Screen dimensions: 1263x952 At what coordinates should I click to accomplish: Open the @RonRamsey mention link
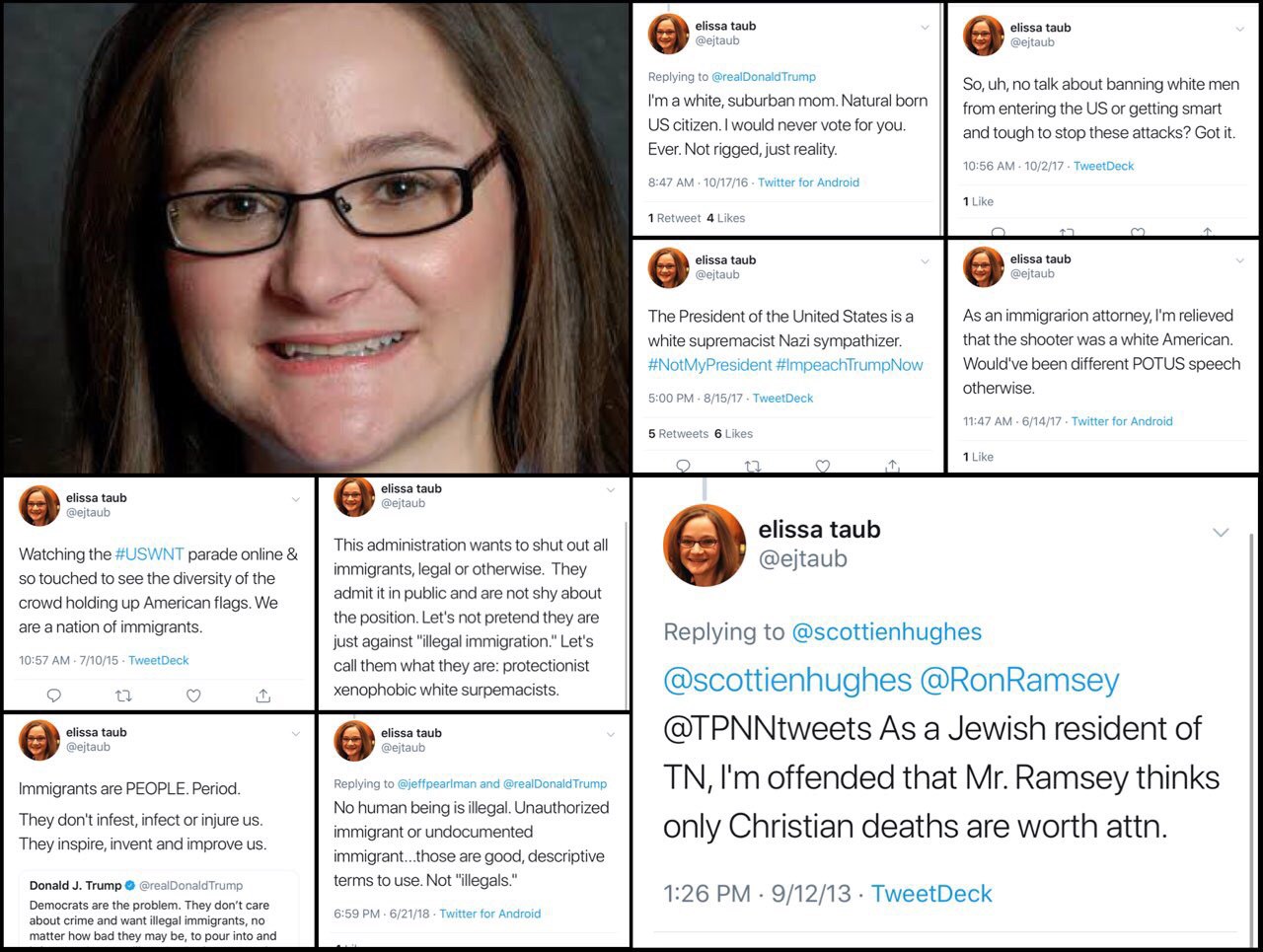tap(1019, 680)
